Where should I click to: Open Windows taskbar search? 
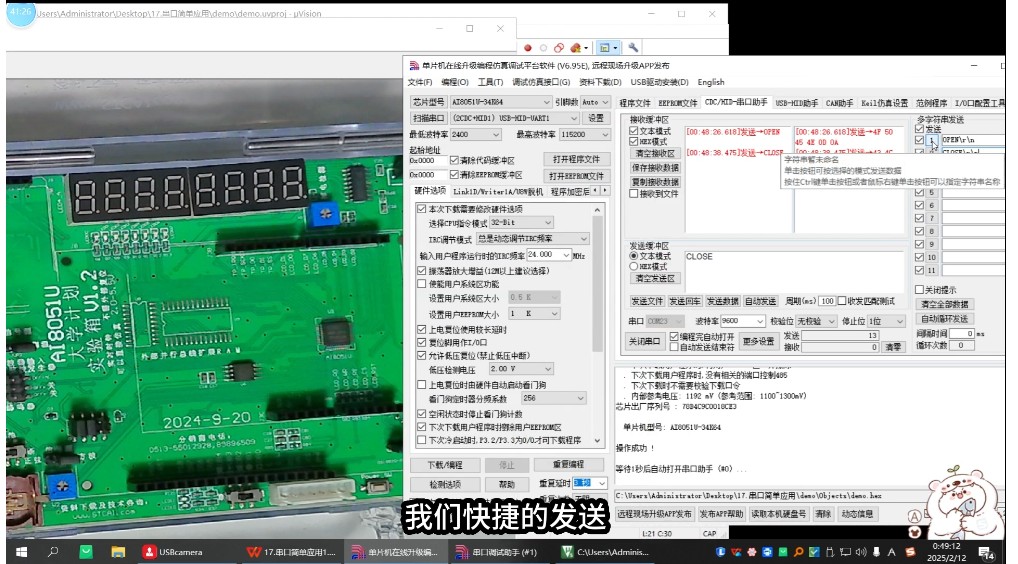click(x=53, y=552)
